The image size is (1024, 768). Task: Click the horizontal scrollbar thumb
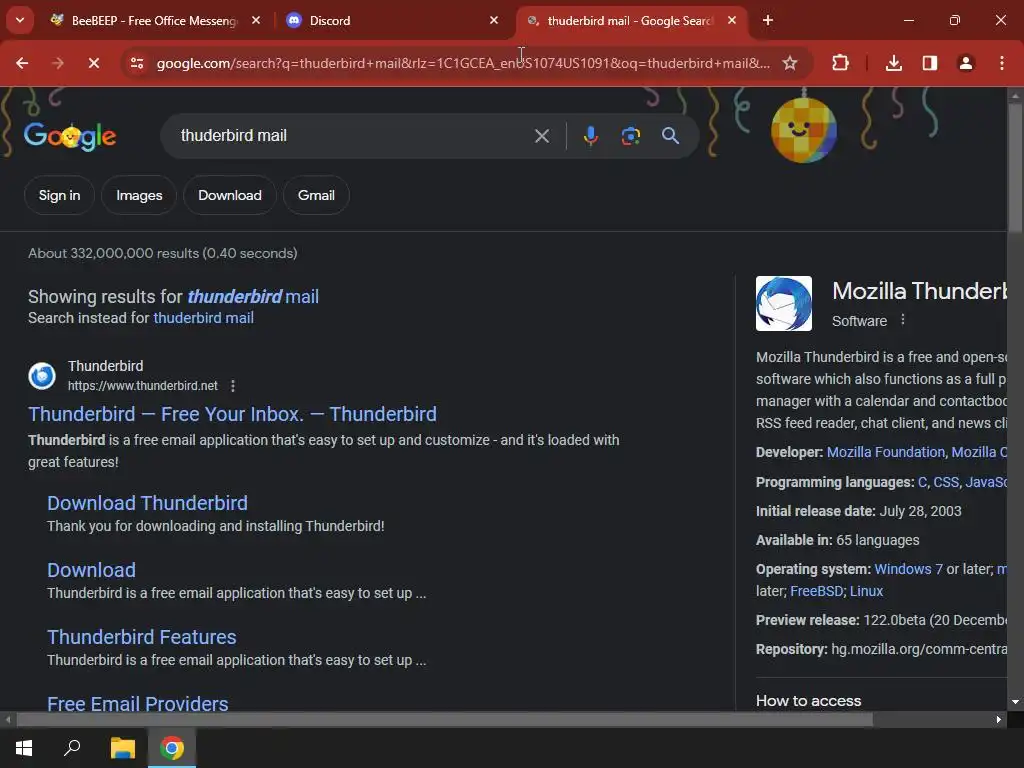(444, 720)
